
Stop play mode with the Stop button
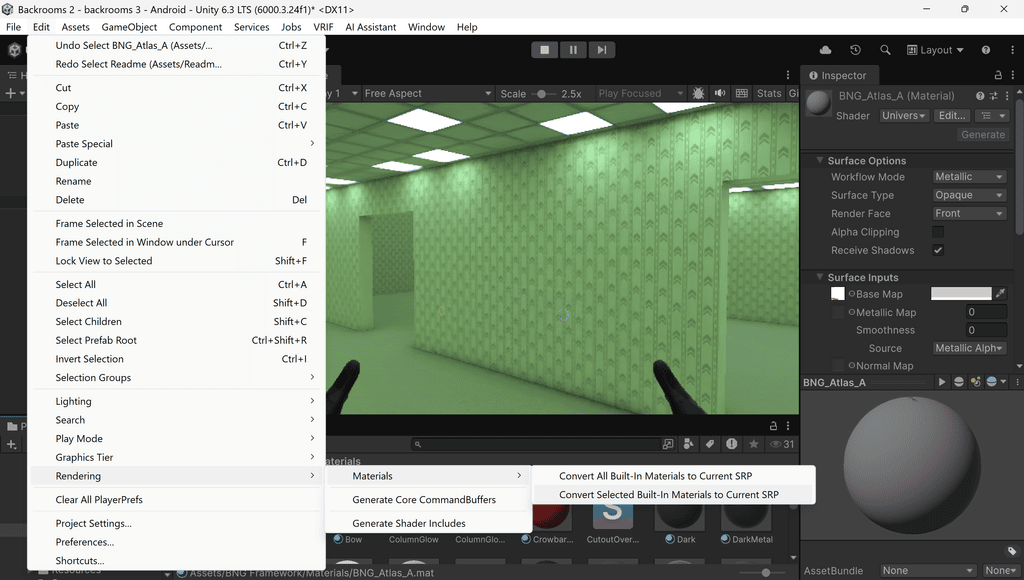pos(544,50)
